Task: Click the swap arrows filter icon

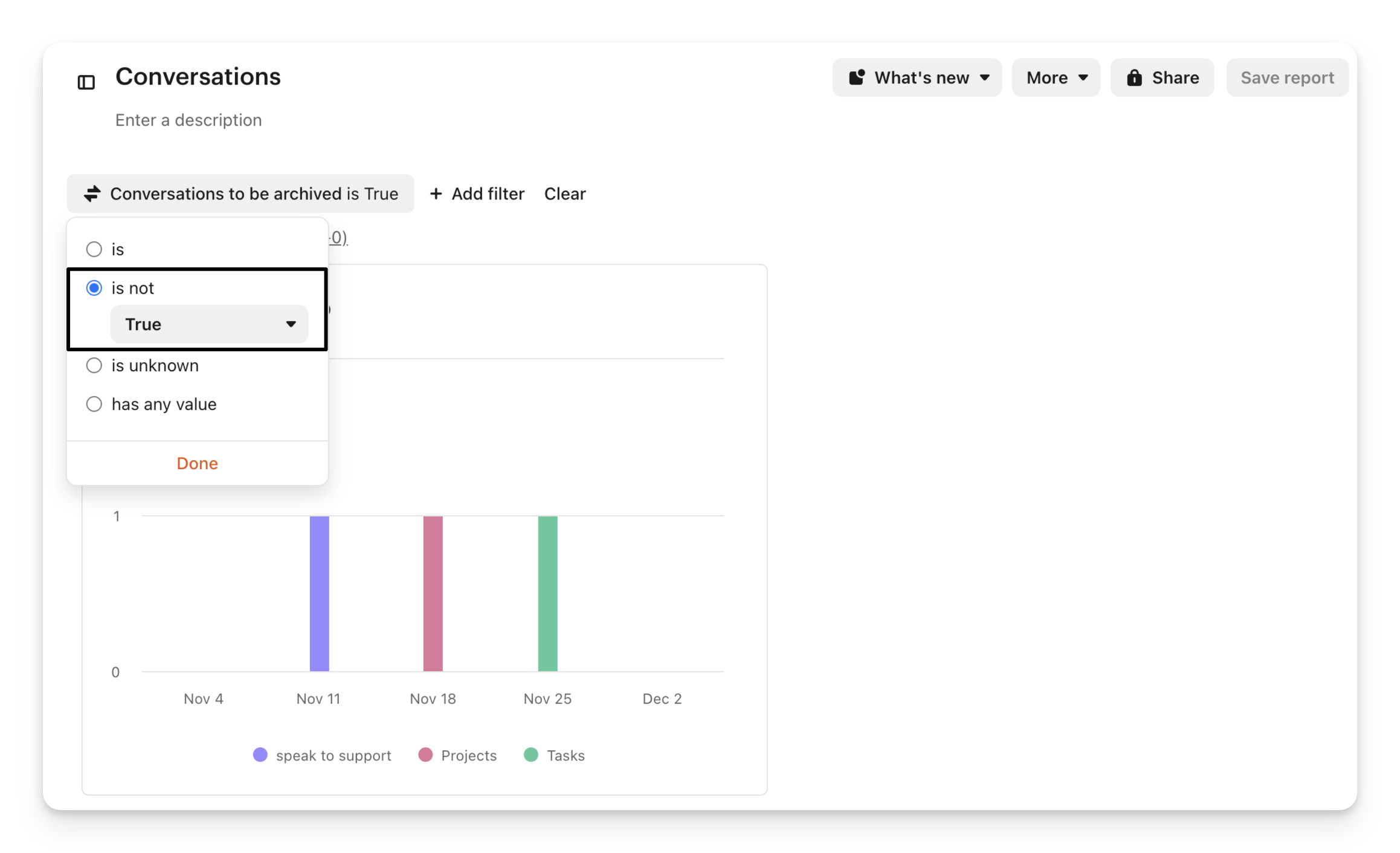Action: tap(92, 193)
